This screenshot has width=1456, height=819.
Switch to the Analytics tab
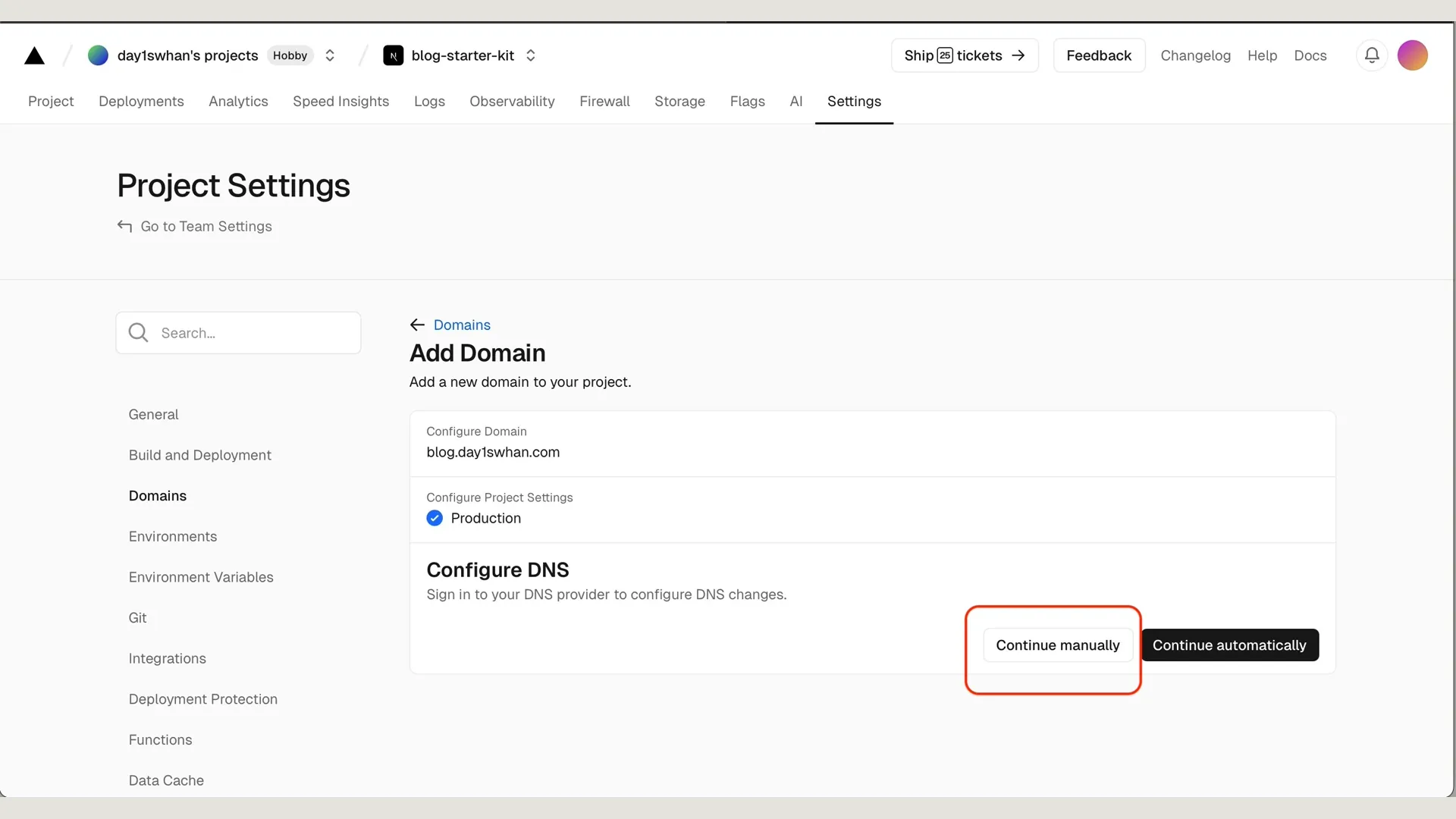pos(238,101)
